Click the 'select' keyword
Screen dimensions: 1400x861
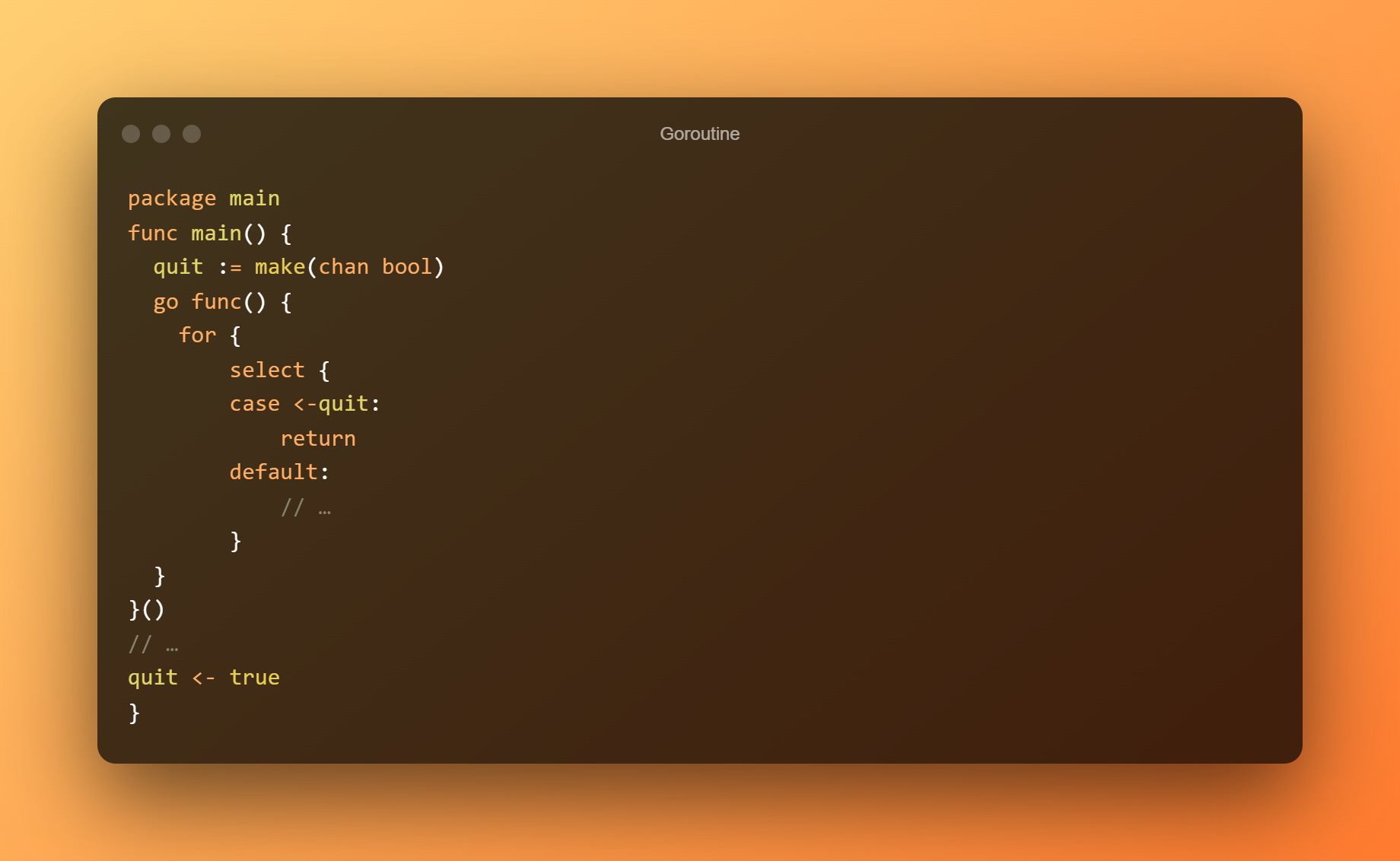(x=267, y=370)
